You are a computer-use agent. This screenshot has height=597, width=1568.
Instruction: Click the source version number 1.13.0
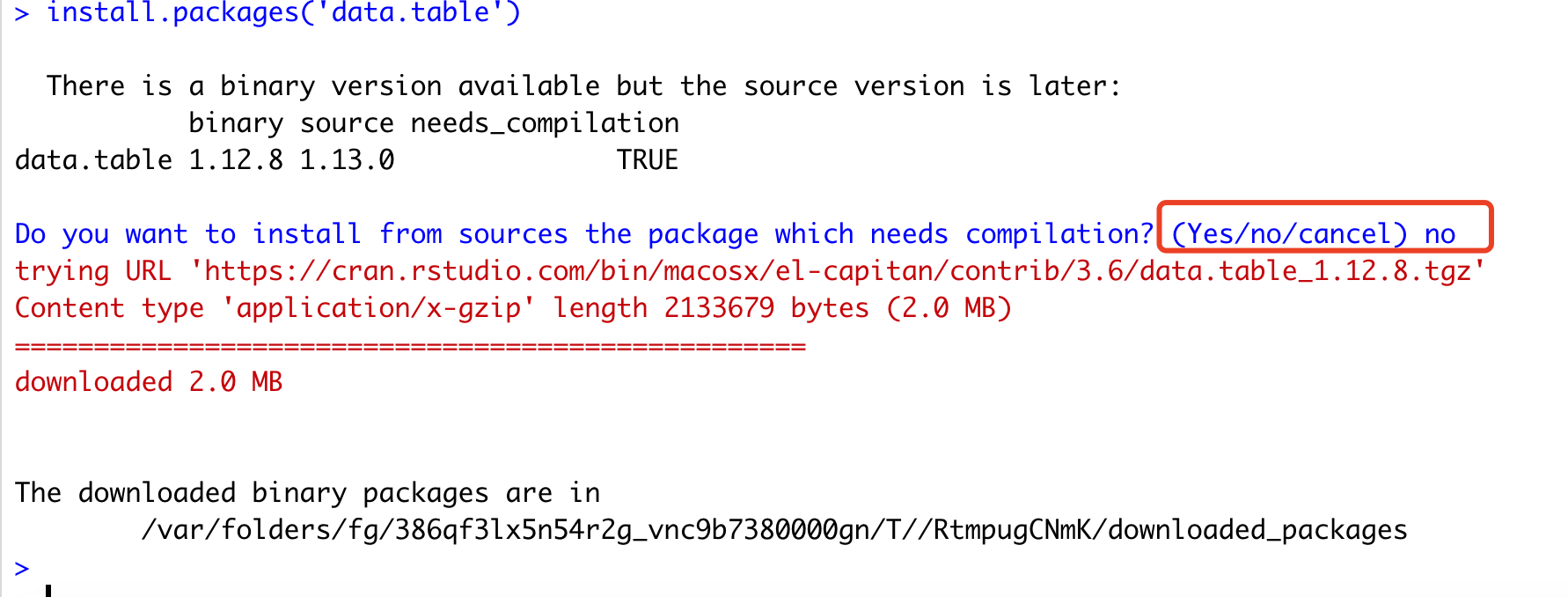tap(347, 160)
